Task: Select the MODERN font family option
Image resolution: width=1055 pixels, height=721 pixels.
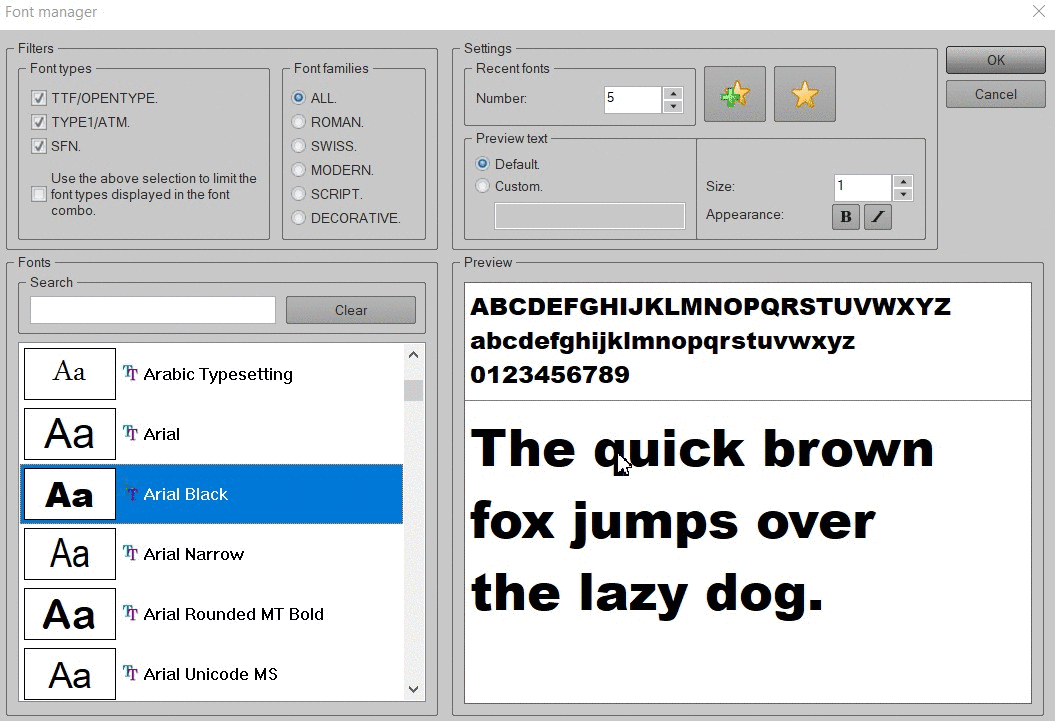Action: pos(299,170)
